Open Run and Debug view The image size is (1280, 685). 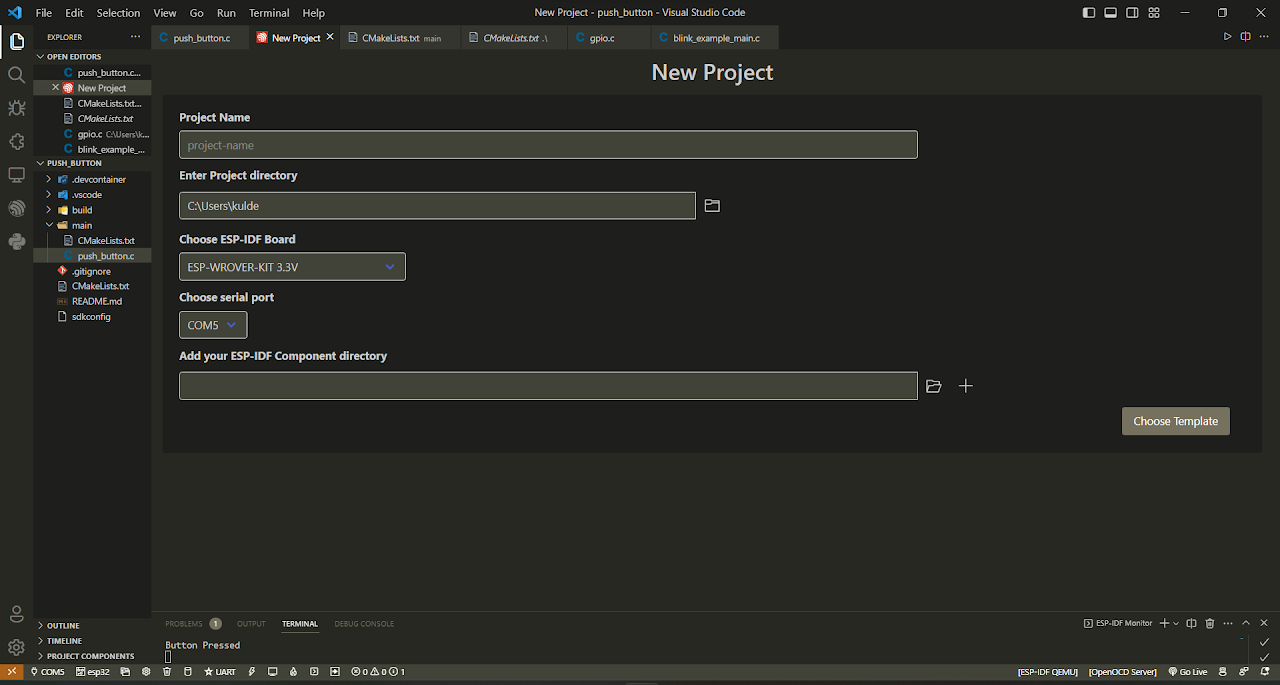[16, 108]
